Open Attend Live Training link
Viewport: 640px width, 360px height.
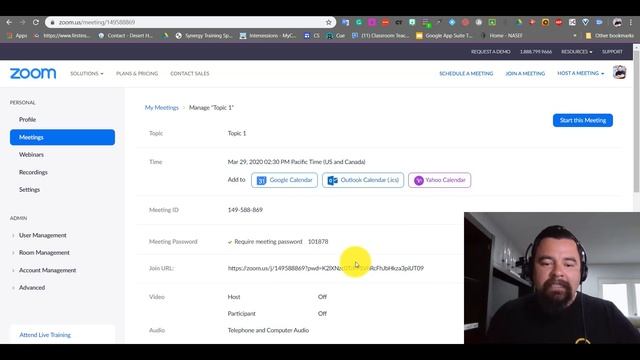(45, 335)
